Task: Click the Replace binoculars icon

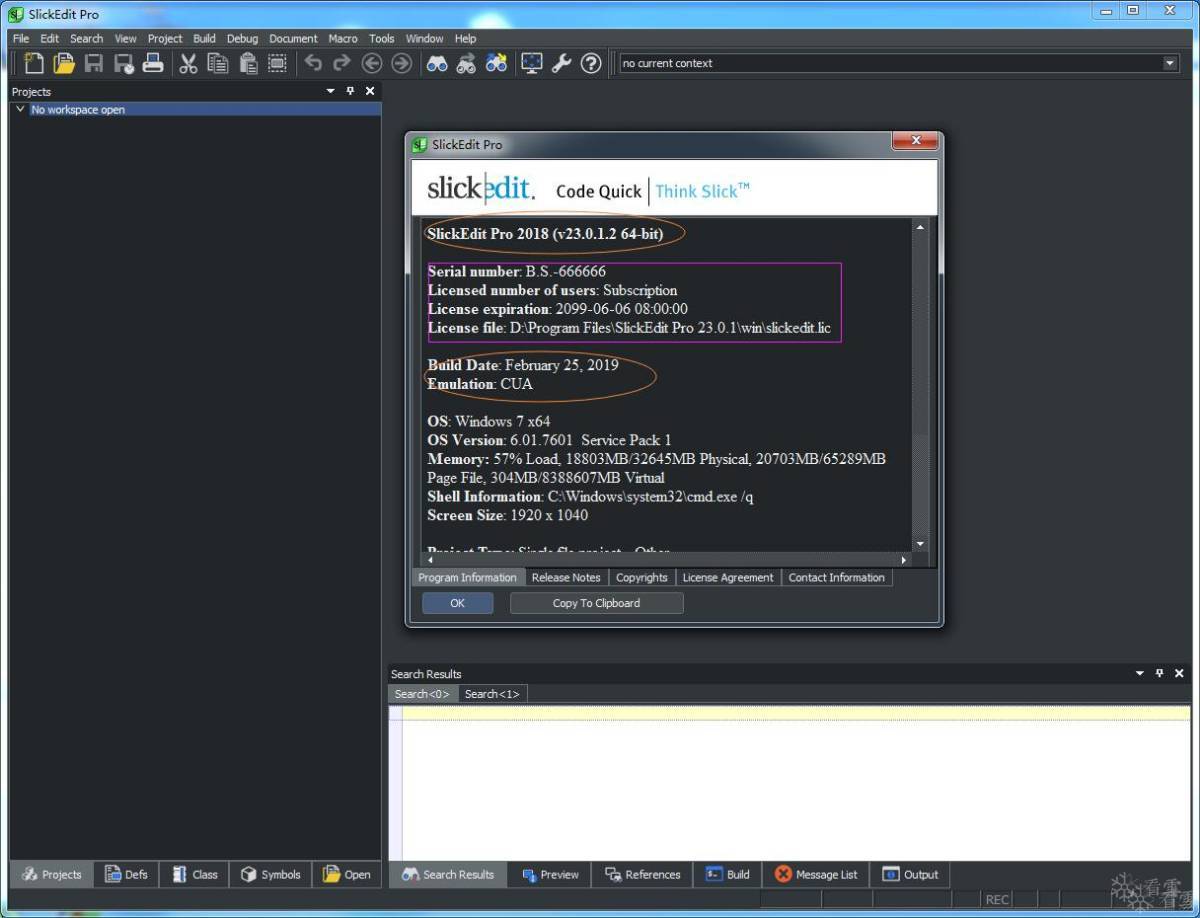Action: tap(496, 63)
